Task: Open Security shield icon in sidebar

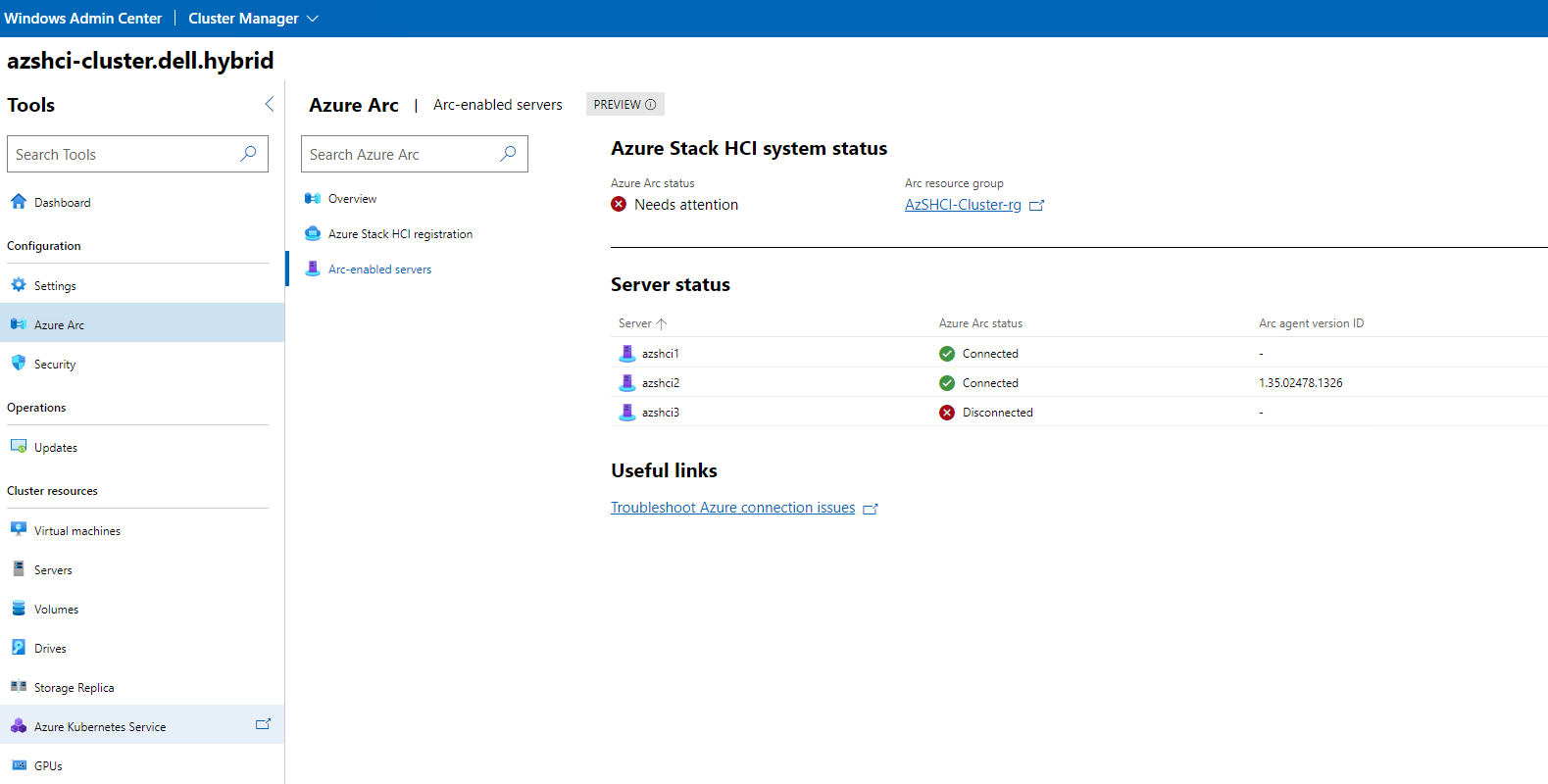Action: (x=19, y=364)
